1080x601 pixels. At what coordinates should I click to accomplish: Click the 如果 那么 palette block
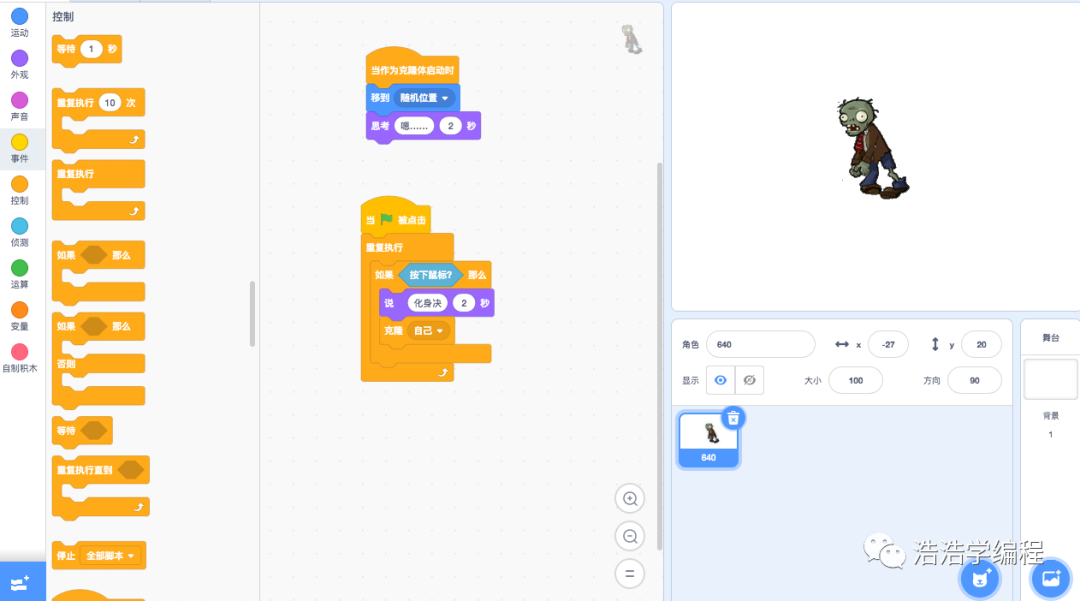(98, 271)
